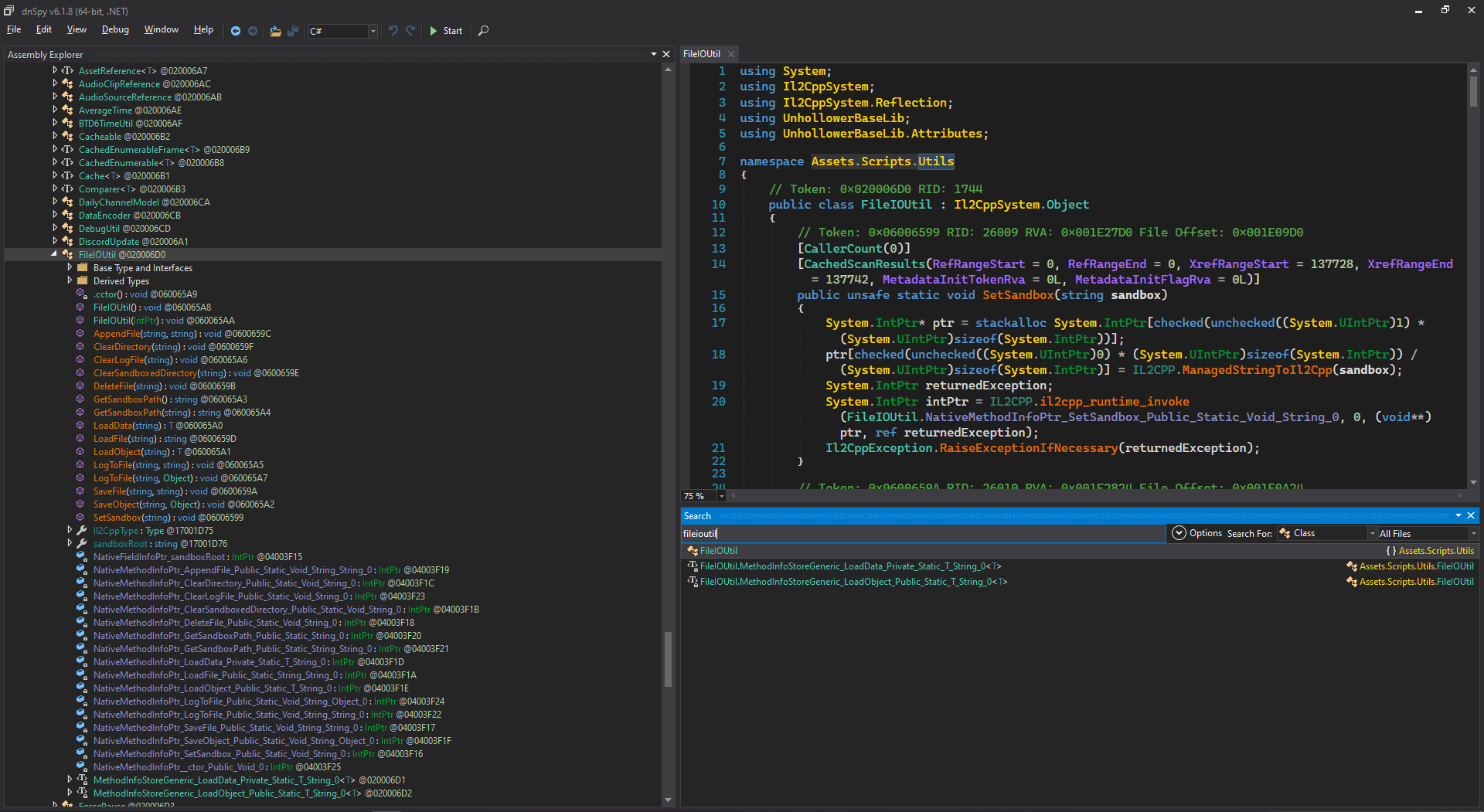Screen dimensions: 1484x812
Task: Expand MethodInfoStoreGeneric_LoadData tree node
Action: point(70,780)
